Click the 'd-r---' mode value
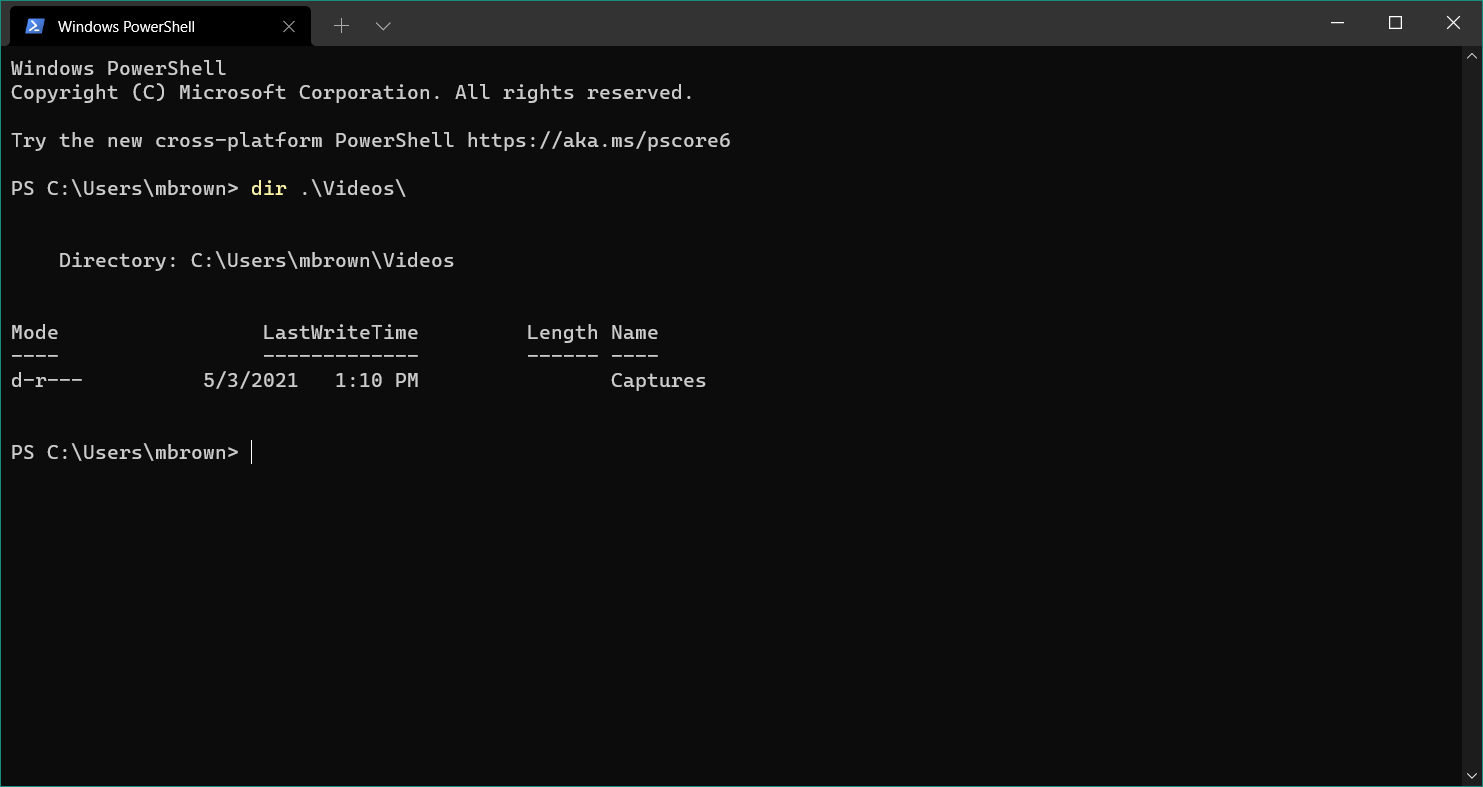The width and height of the screenshot is (1483, 787). coord(47,381)
